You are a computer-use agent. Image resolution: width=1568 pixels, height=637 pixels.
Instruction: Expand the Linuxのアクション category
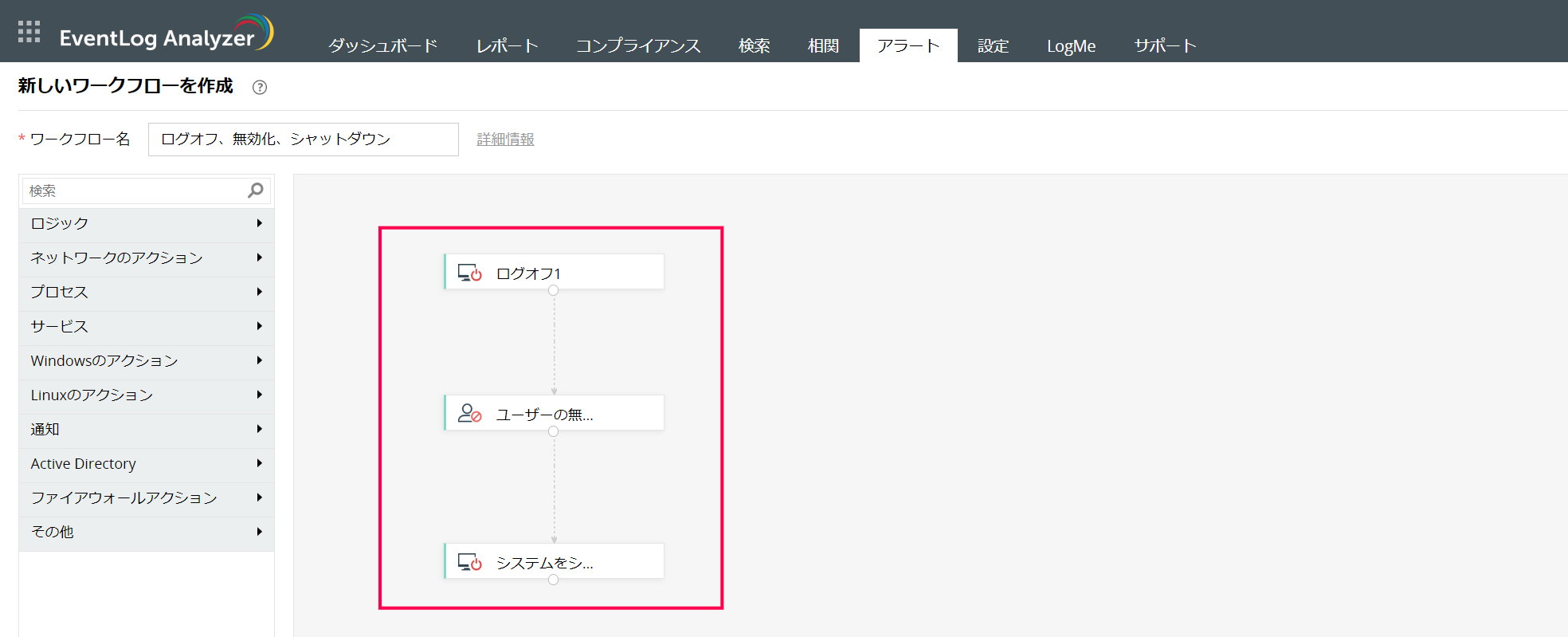(x=147, y=395)
